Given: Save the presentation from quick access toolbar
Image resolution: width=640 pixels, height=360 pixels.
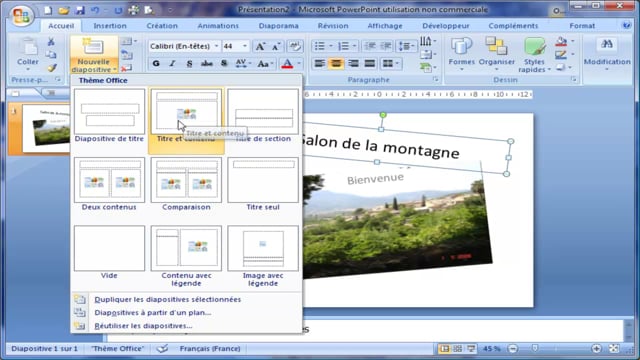Looking at the screenshot, I should (80, 10).
